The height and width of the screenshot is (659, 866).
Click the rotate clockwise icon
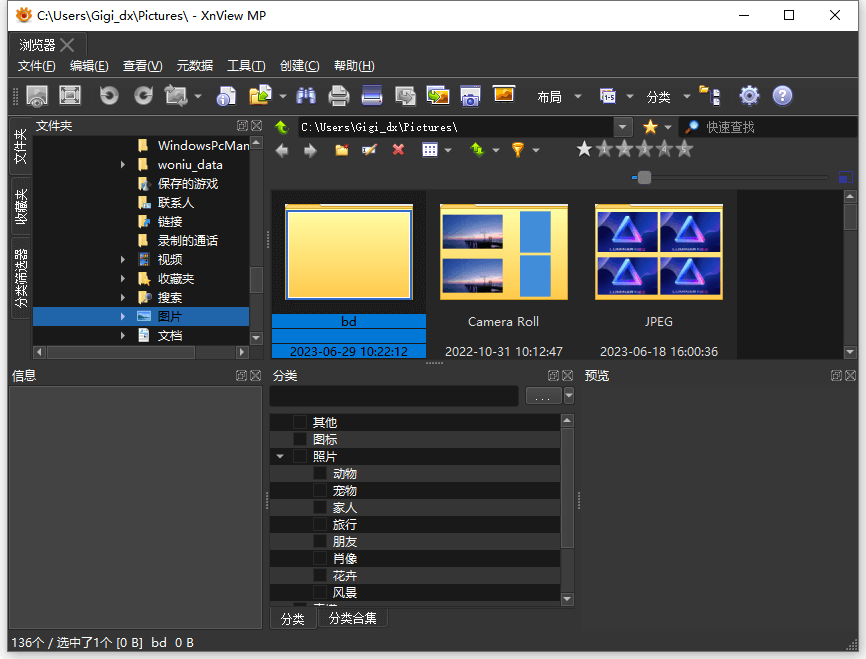(144, 96)
